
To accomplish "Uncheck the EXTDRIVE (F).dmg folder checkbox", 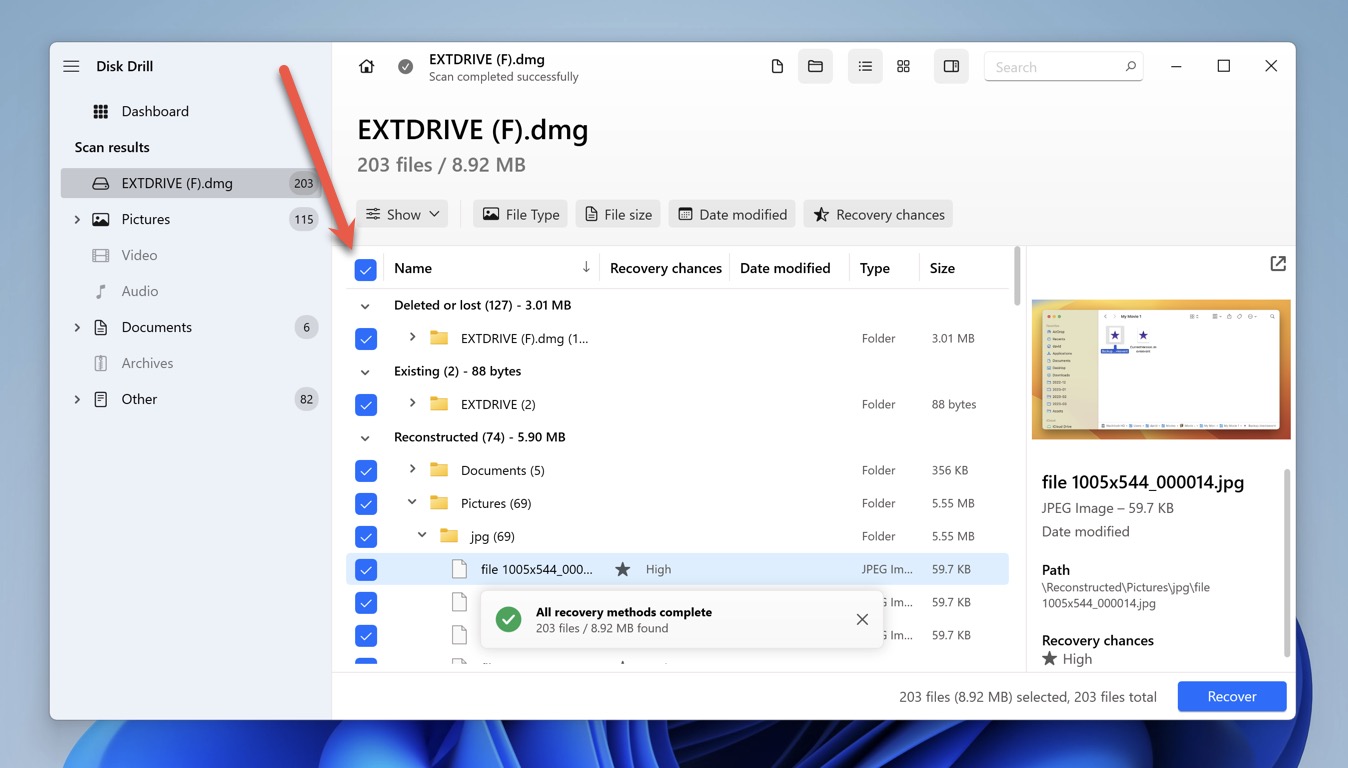I will [366, 338].
